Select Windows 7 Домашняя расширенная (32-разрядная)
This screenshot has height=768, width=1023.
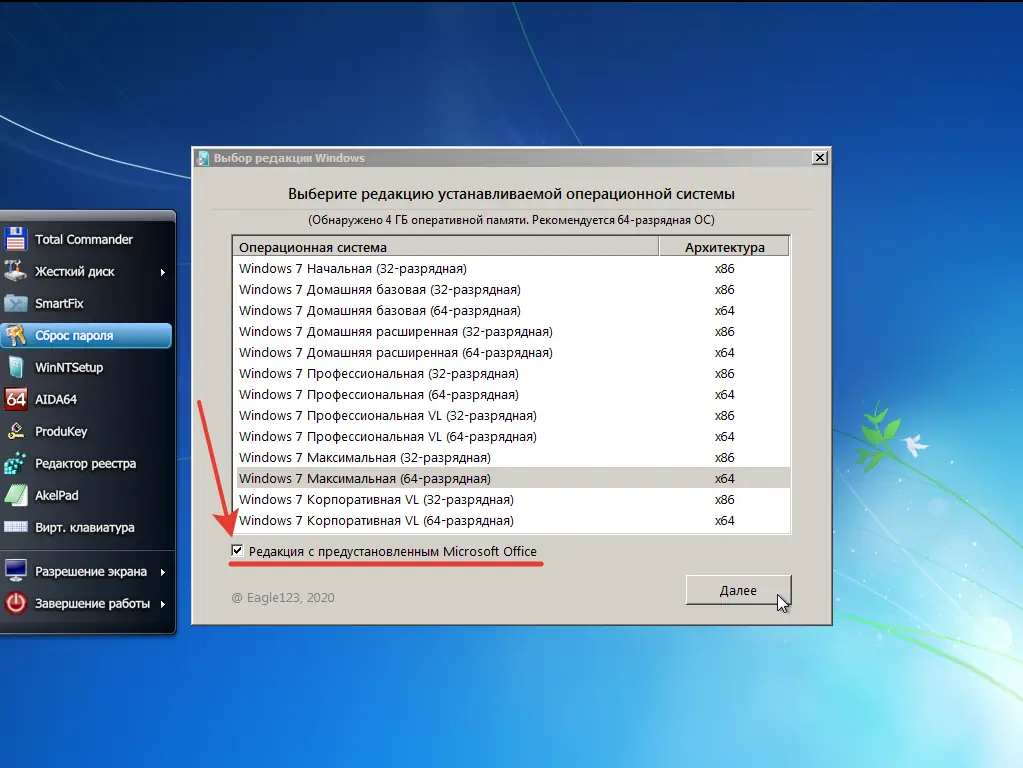coord(512,331)
